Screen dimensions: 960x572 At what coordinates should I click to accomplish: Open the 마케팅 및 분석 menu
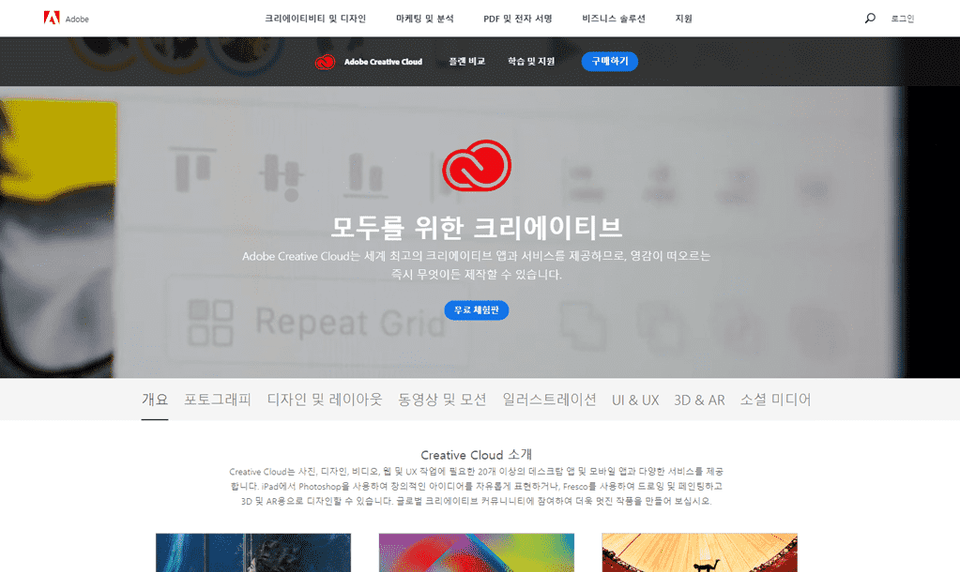pyautogui.click(x=424, y=18)
